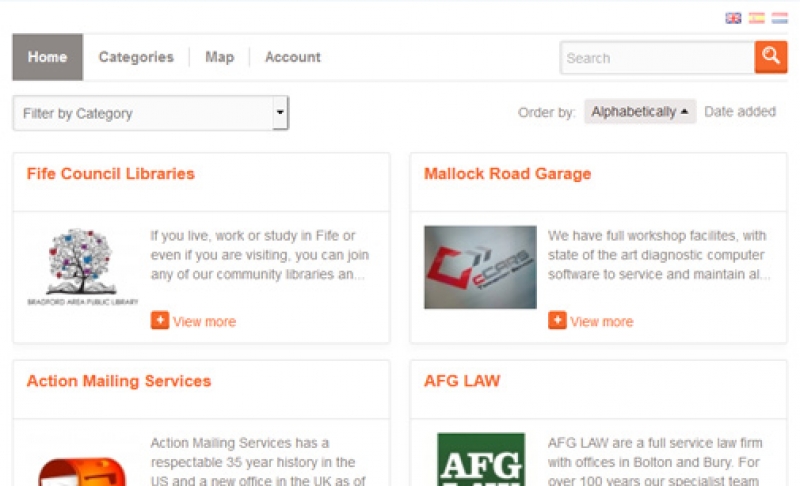The width and height of the screenshot is (800, 486).
Task: Open the AFG LAW title link
Action: tap(462, 381)
